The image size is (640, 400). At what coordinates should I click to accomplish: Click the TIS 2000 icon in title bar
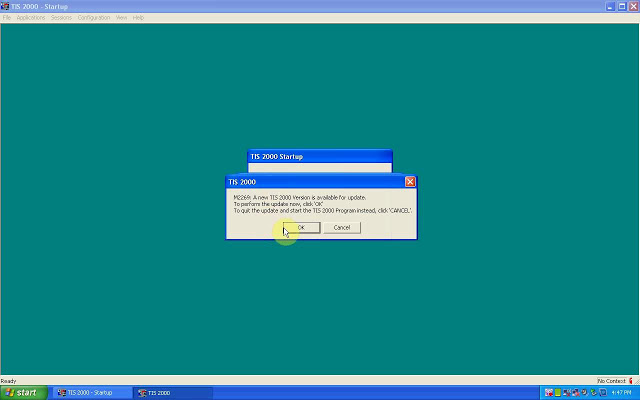pyautogui.click(x=5, y=7)
